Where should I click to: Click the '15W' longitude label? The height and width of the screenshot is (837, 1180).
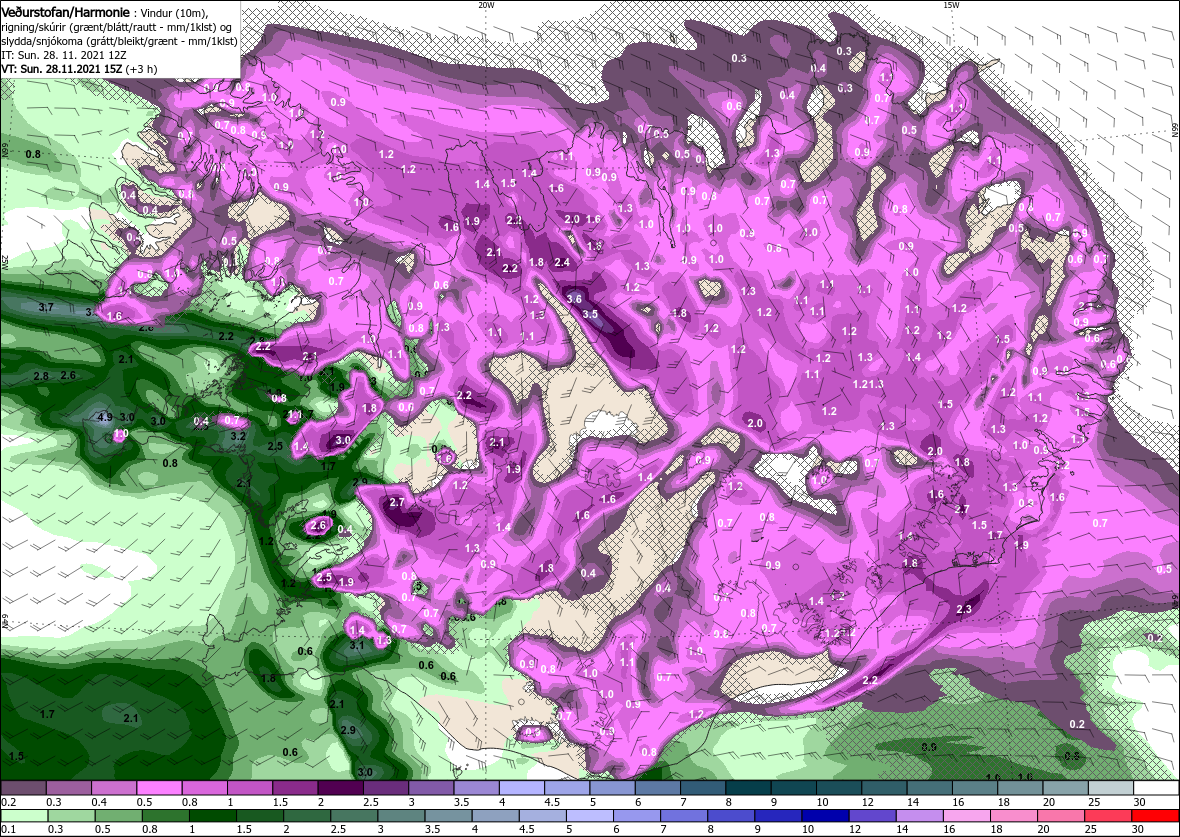[951, 5]
